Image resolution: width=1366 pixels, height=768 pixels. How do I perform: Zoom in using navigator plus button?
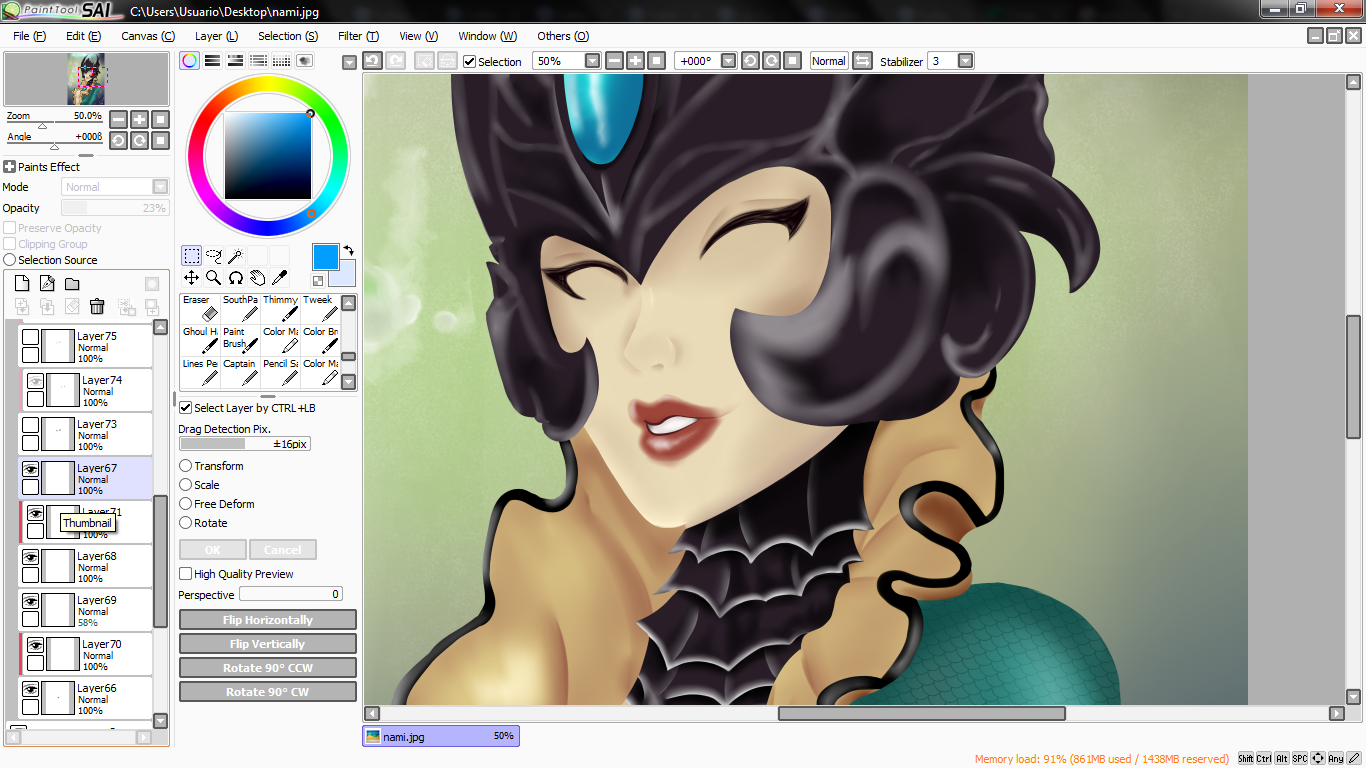(139, 119)
